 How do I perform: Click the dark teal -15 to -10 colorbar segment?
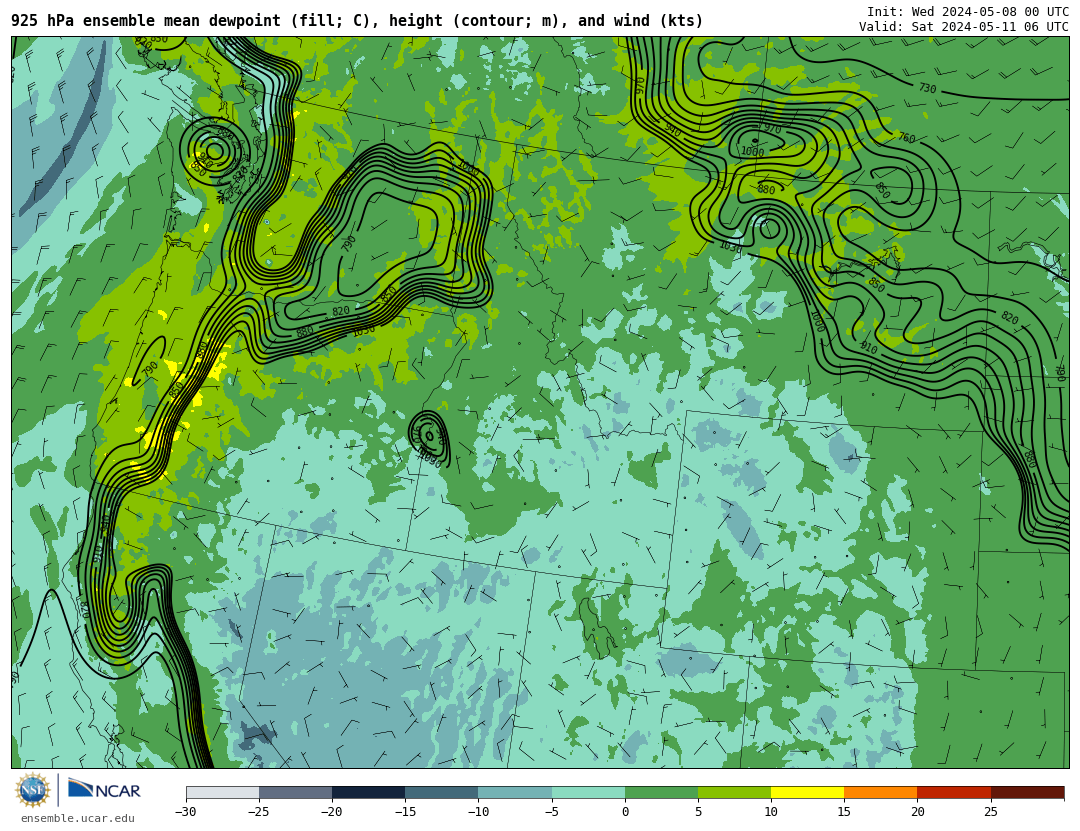(x=442, y=792)
